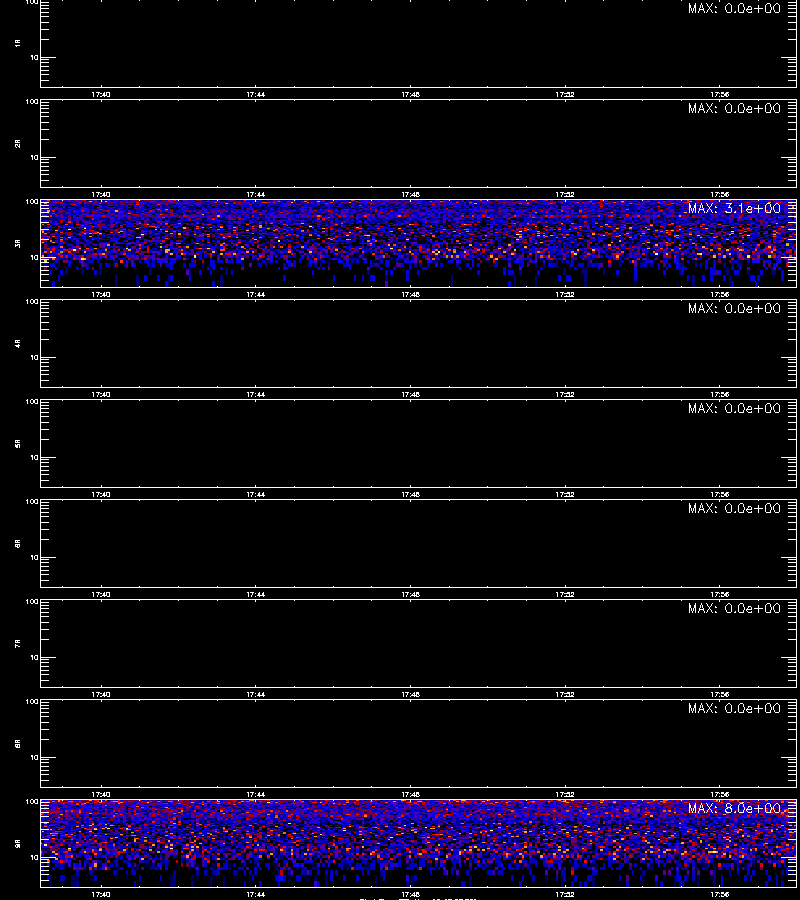Click the 17:48 tick label below panel 8R
The width and height of the screenshot is (800, 900).
[410, 794]
